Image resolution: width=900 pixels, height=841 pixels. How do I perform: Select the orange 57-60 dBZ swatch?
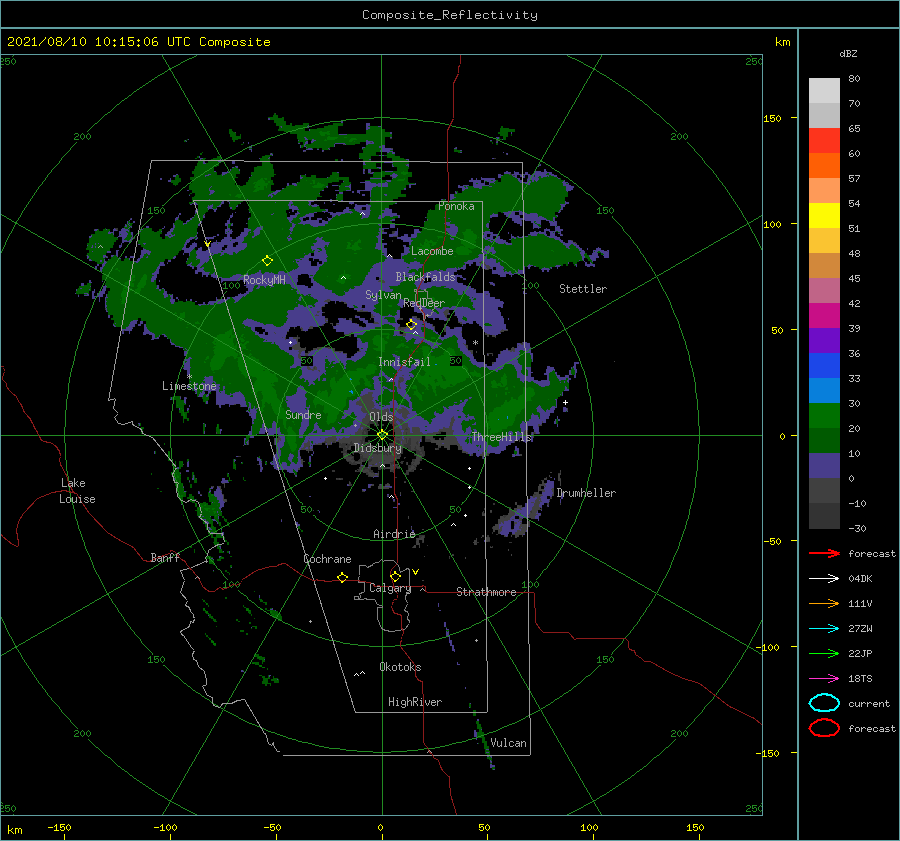(x=824, y=166)
